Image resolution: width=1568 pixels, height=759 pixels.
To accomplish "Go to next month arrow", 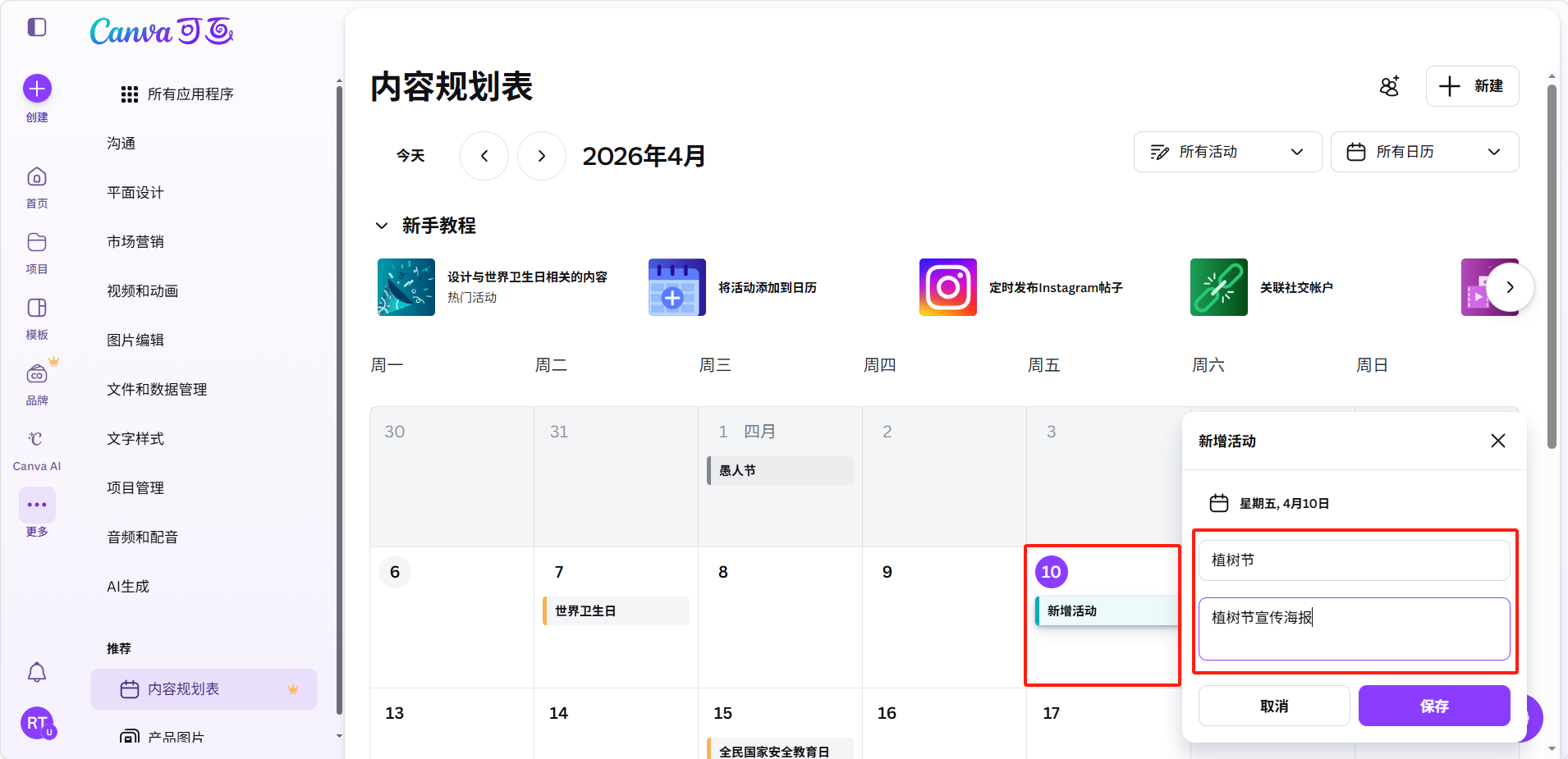I will [542, 156].
